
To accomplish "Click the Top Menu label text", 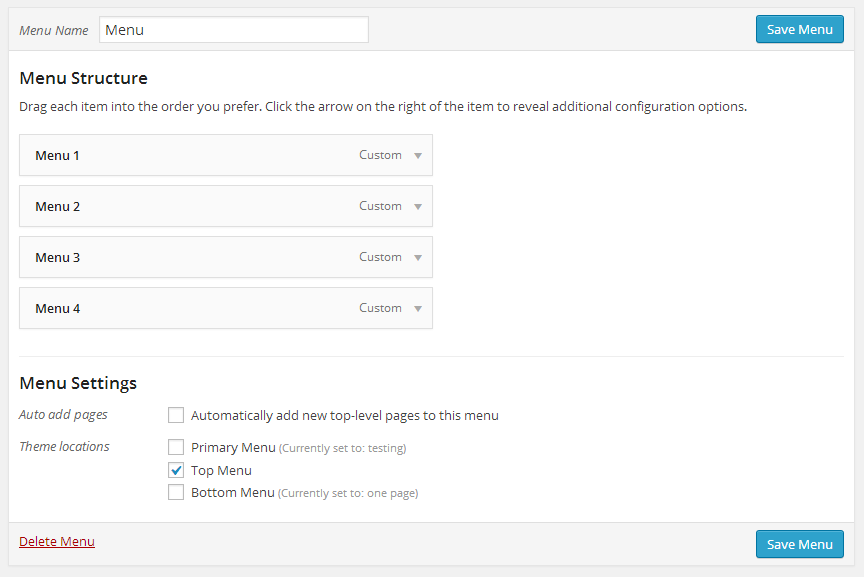I will (x=221, y=470).
